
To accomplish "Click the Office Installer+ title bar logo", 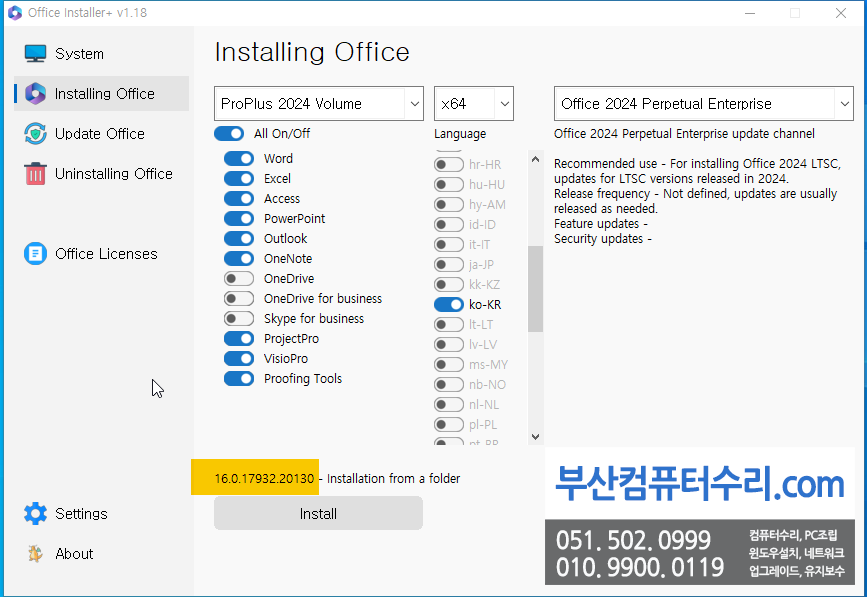I will (15, 13).
